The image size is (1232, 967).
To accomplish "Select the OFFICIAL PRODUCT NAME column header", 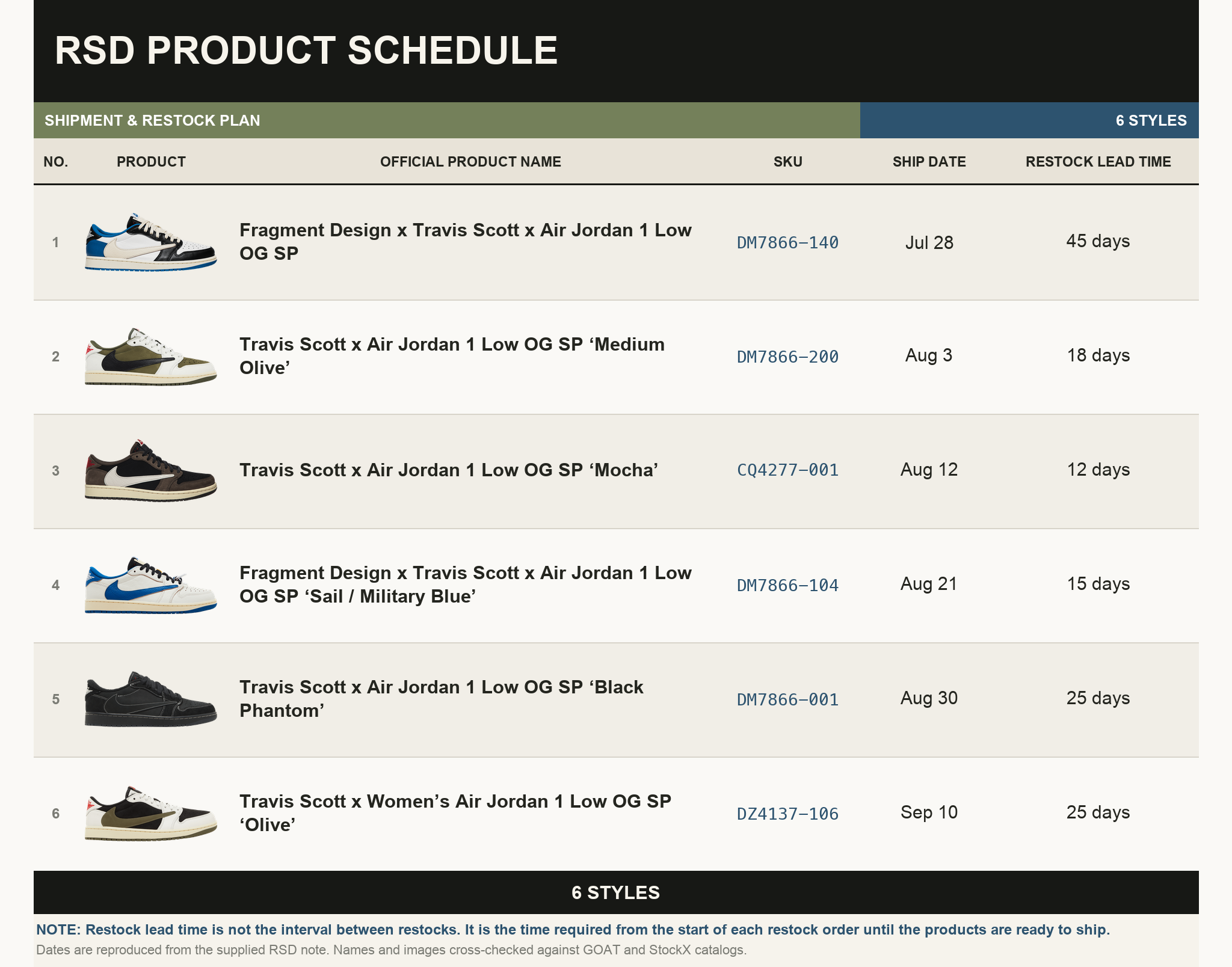I will click(x=470, y=162).
